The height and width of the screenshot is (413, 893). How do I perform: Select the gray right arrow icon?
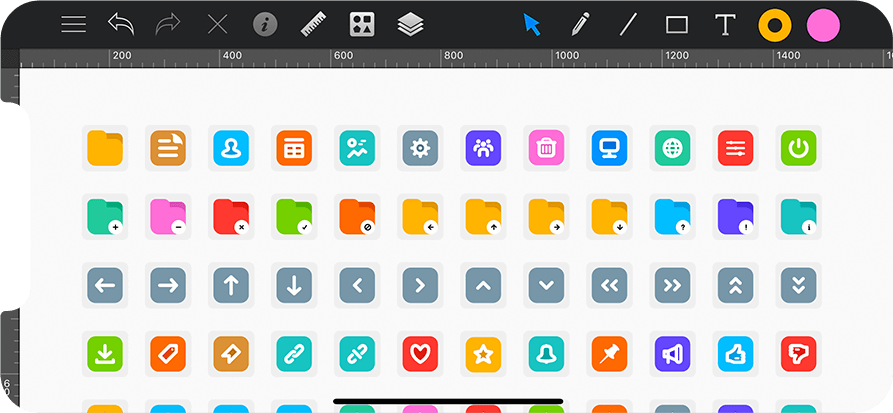(x=168, y=285)
